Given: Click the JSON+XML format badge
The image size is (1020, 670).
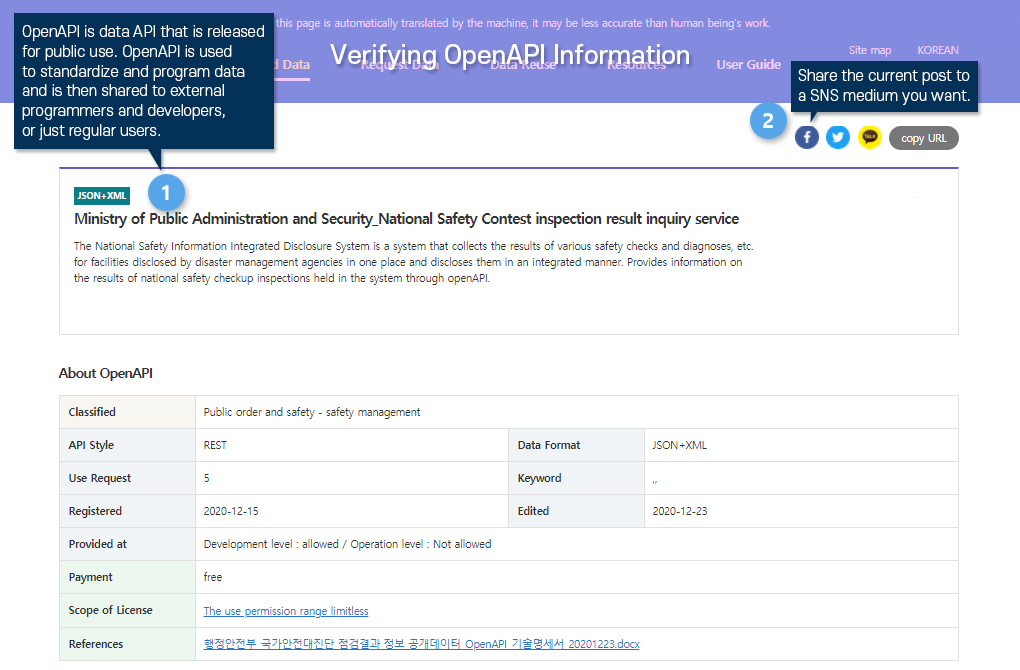Looking at the screenshot, I should pos(102,196).
